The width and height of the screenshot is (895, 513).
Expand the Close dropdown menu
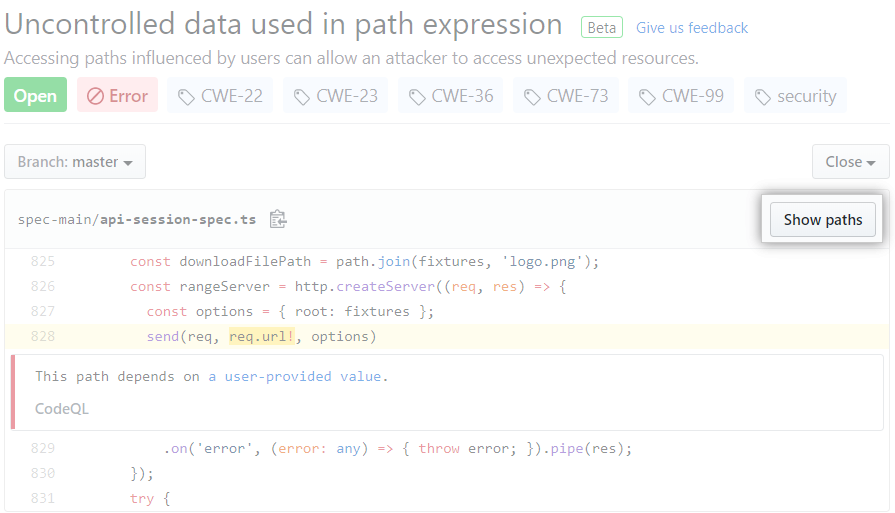tap(850, 162)
